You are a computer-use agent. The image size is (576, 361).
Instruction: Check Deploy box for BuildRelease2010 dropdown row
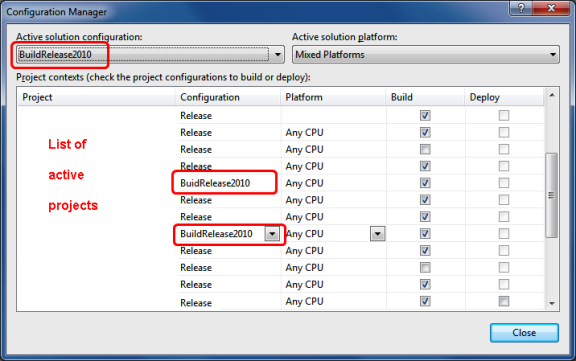pyautogui.click(x=504, y=234)
